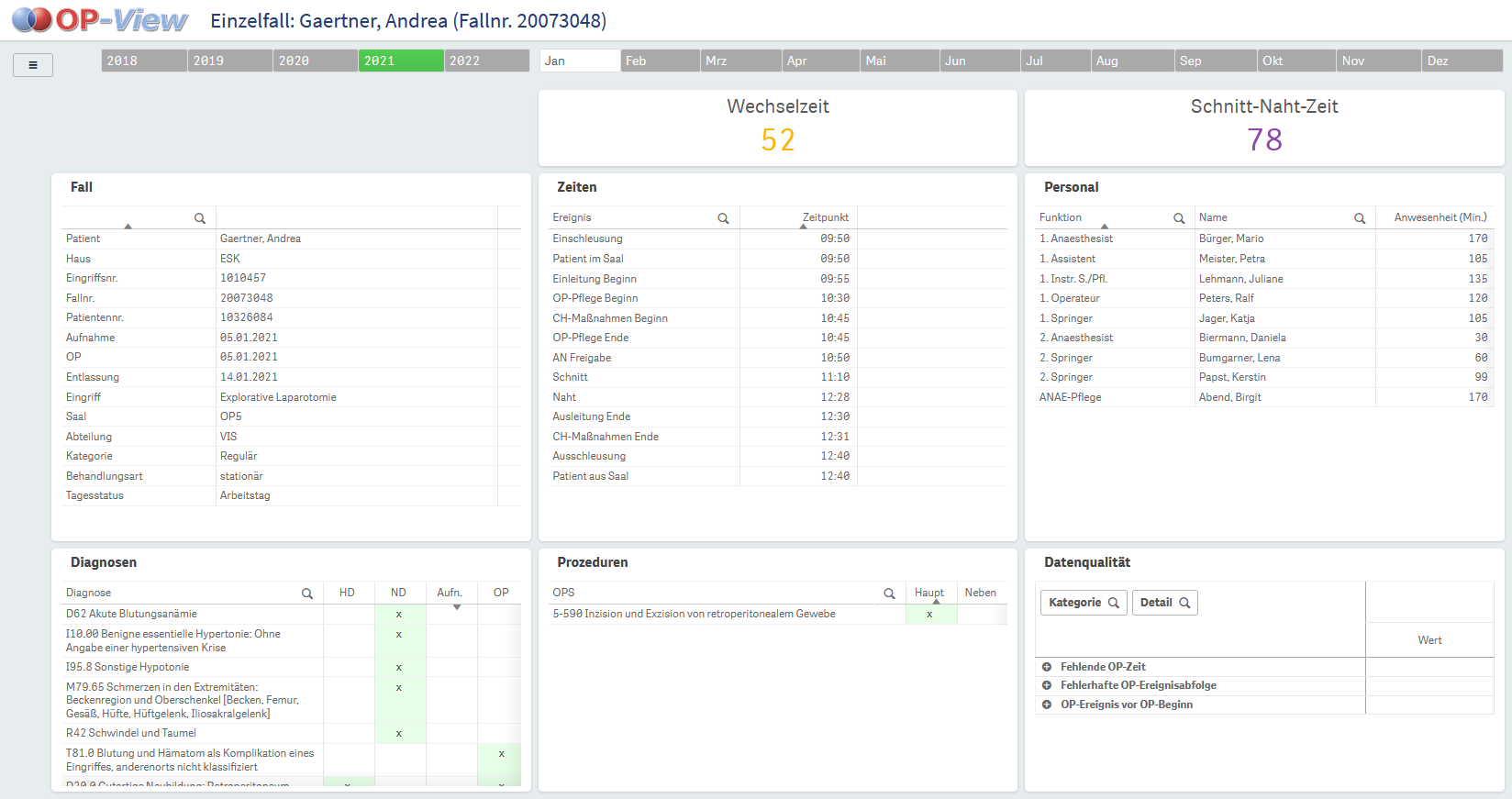
Task: Click the Detail dimension button
Action: click(x=1164, y=603)
